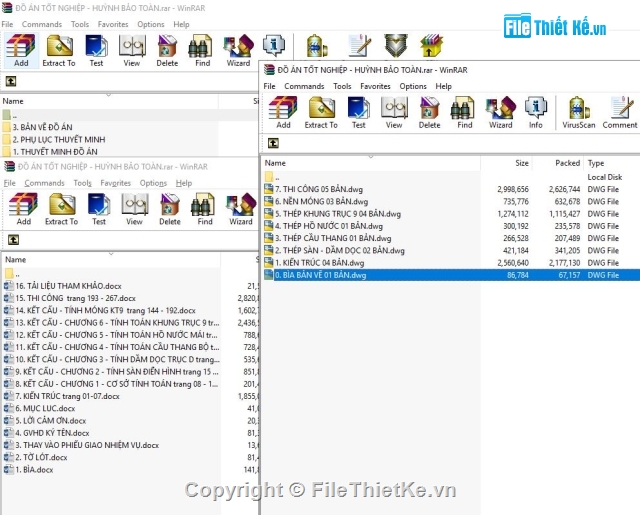The height and width of the screenshot is (515, 640).
Task: Open Info in the DWG files window
Action: [x=536, y=113]
